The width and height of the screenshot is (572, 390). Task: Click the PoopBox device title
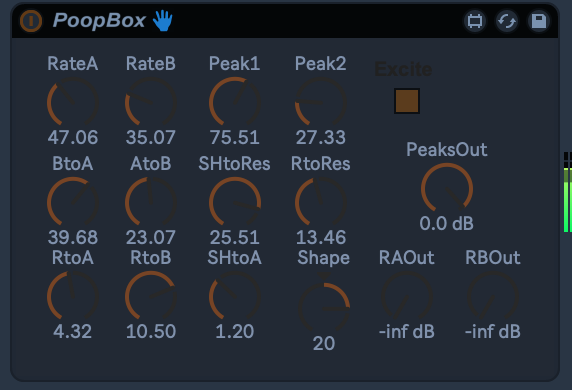tap(99, 20)
